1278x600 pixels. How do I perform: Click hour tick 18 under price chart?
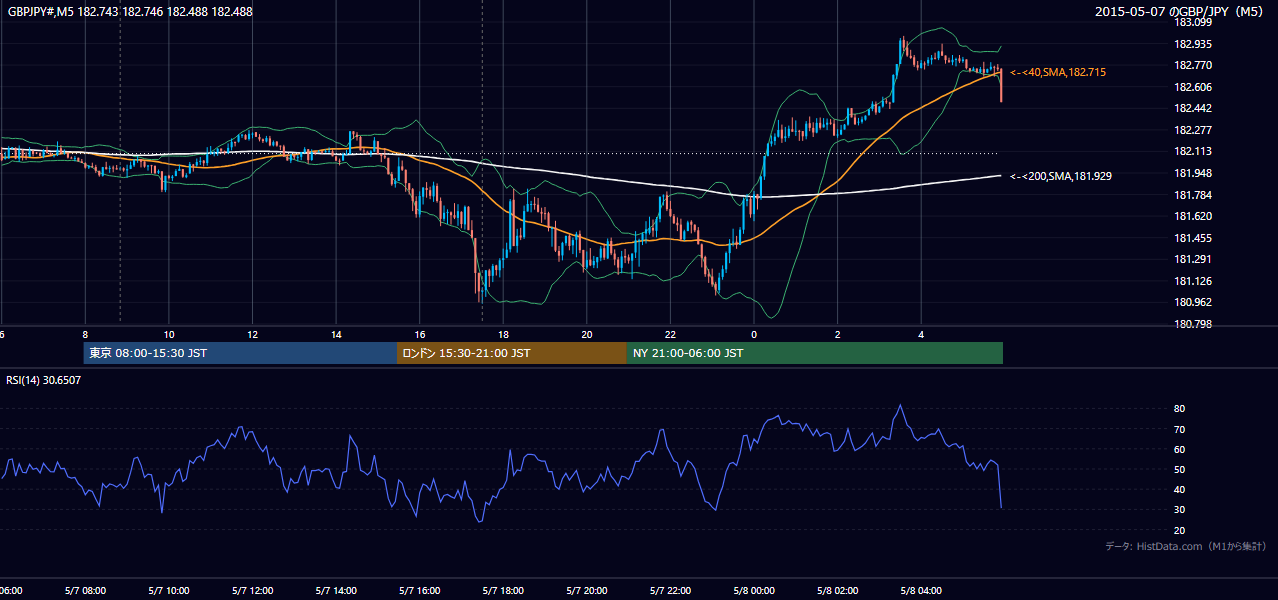pyautogui.click(x=503, y=335)
